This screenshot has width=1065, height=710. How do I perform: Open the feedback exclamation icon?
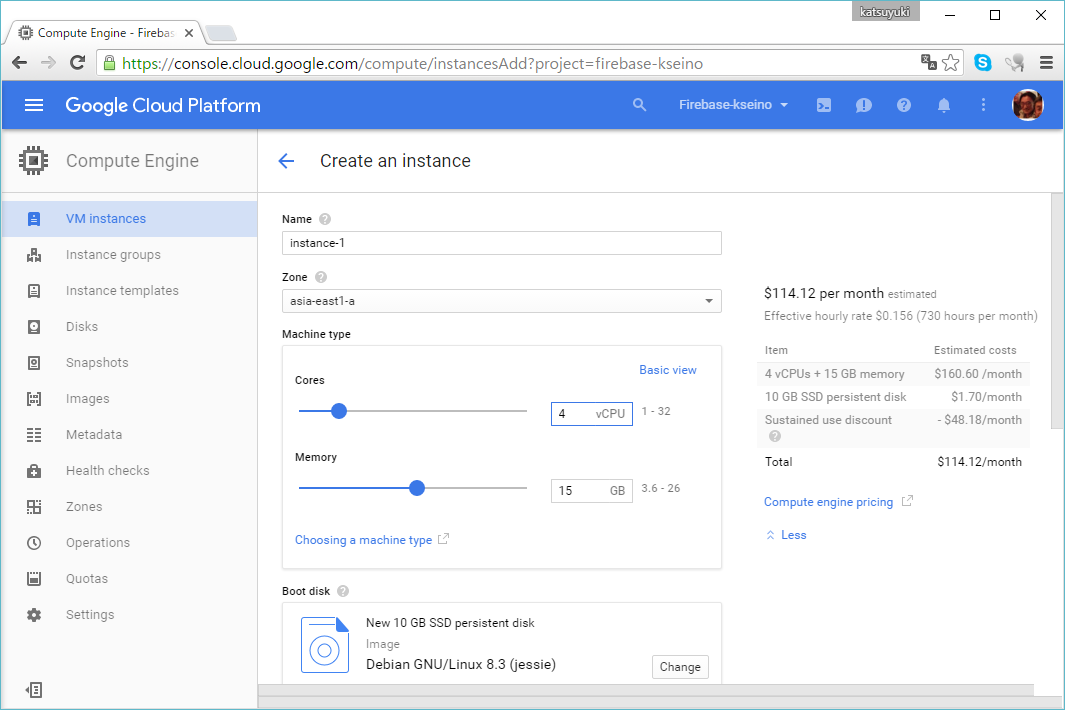863,105
